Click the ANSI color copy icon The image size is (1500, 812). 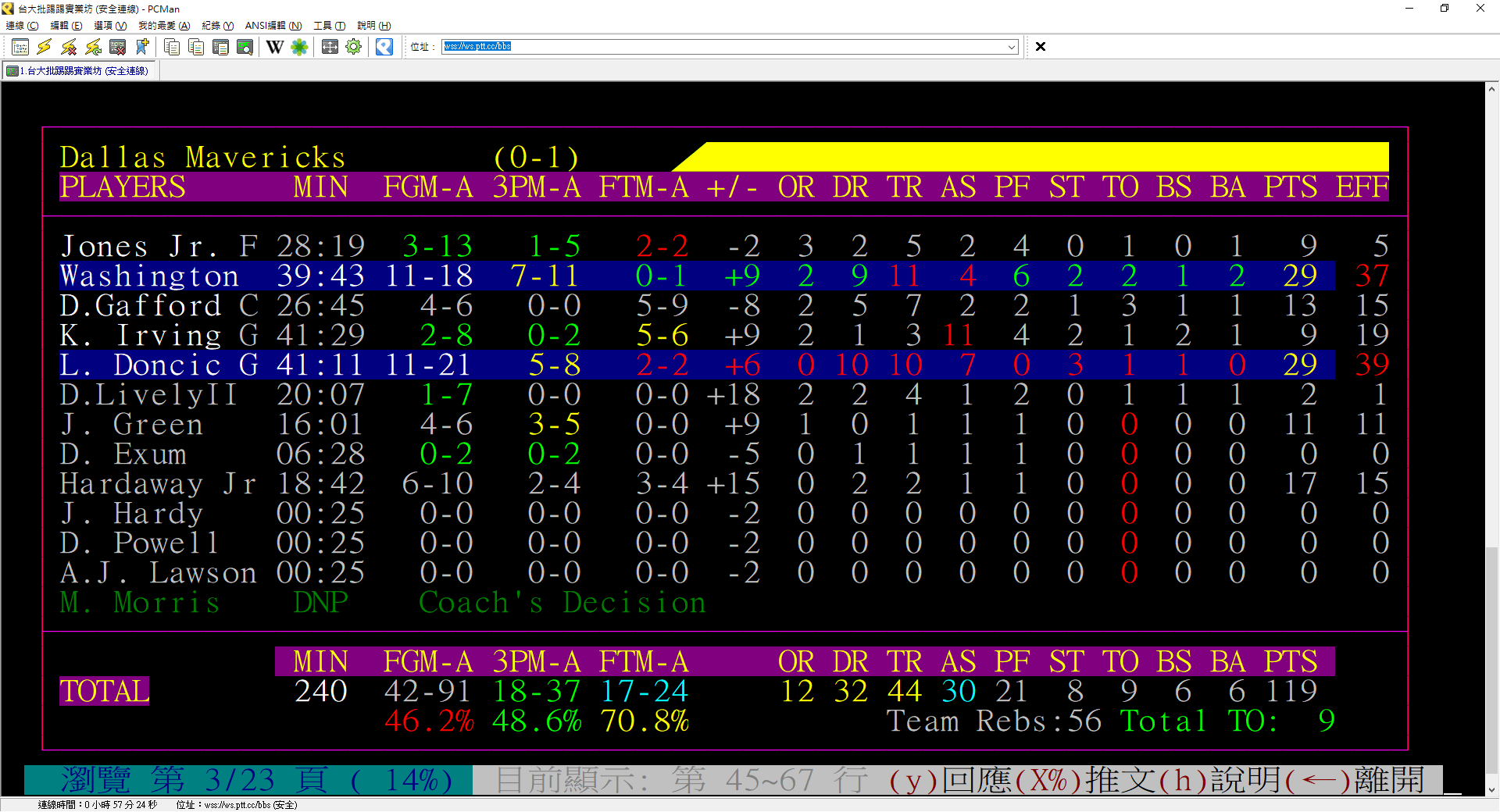196,47
